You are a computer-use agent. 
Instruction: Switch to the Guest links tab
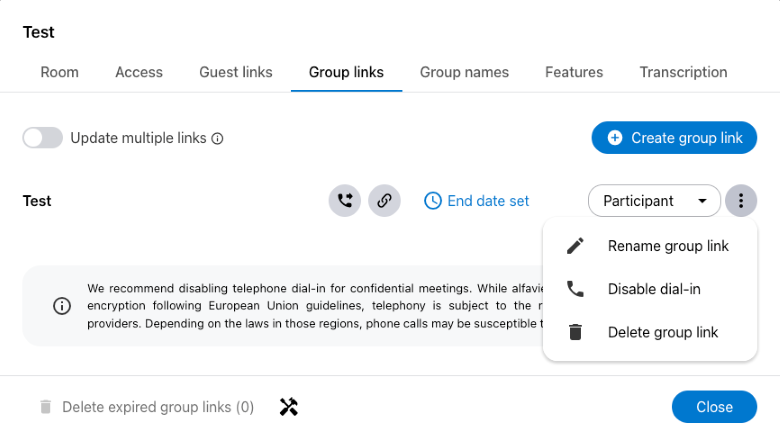236,72
